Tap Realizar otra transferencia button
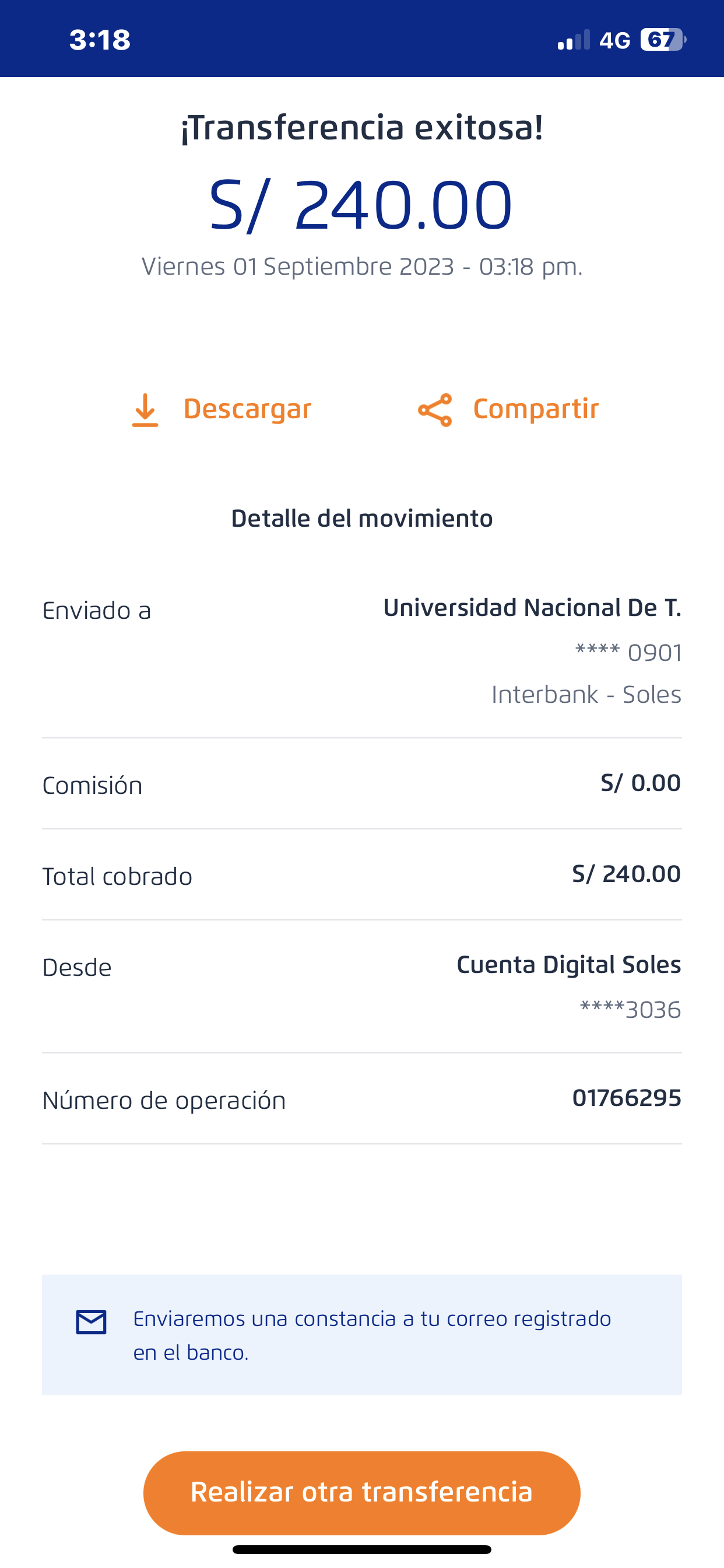Screen dimensions: 724x1568 tap(361, 1493)
